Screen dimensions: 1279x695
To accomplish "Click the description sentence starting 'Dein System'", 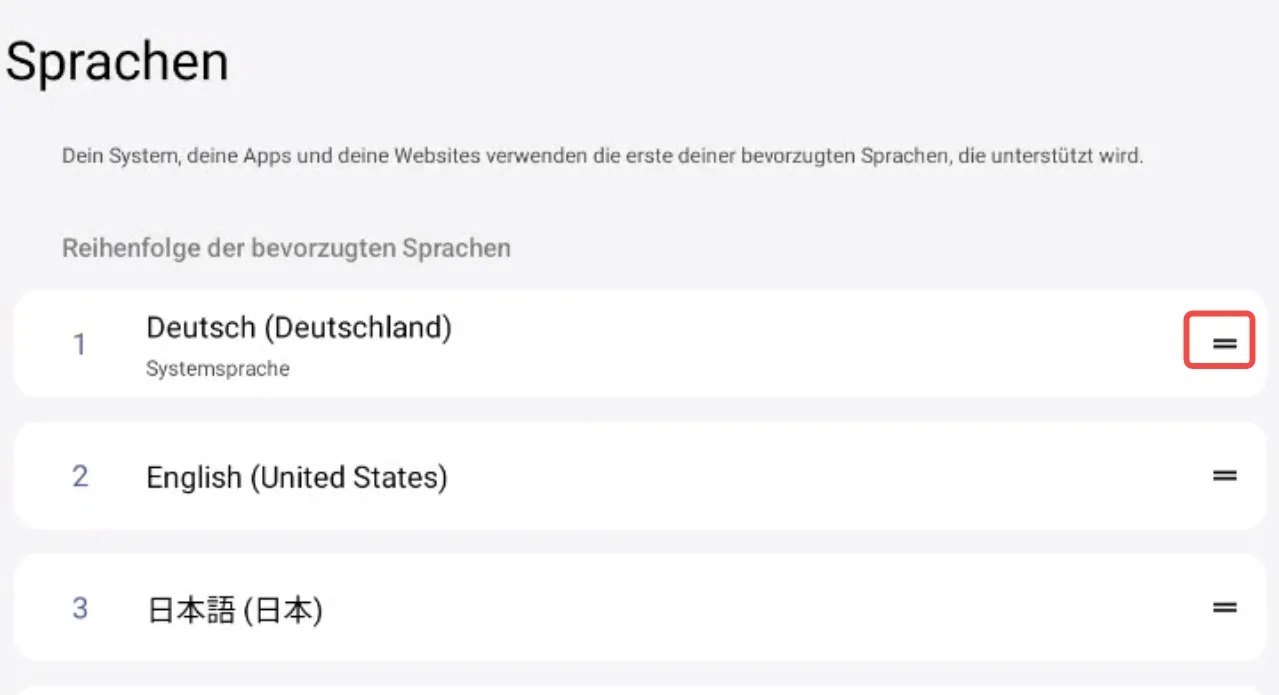I will point(601,157).
